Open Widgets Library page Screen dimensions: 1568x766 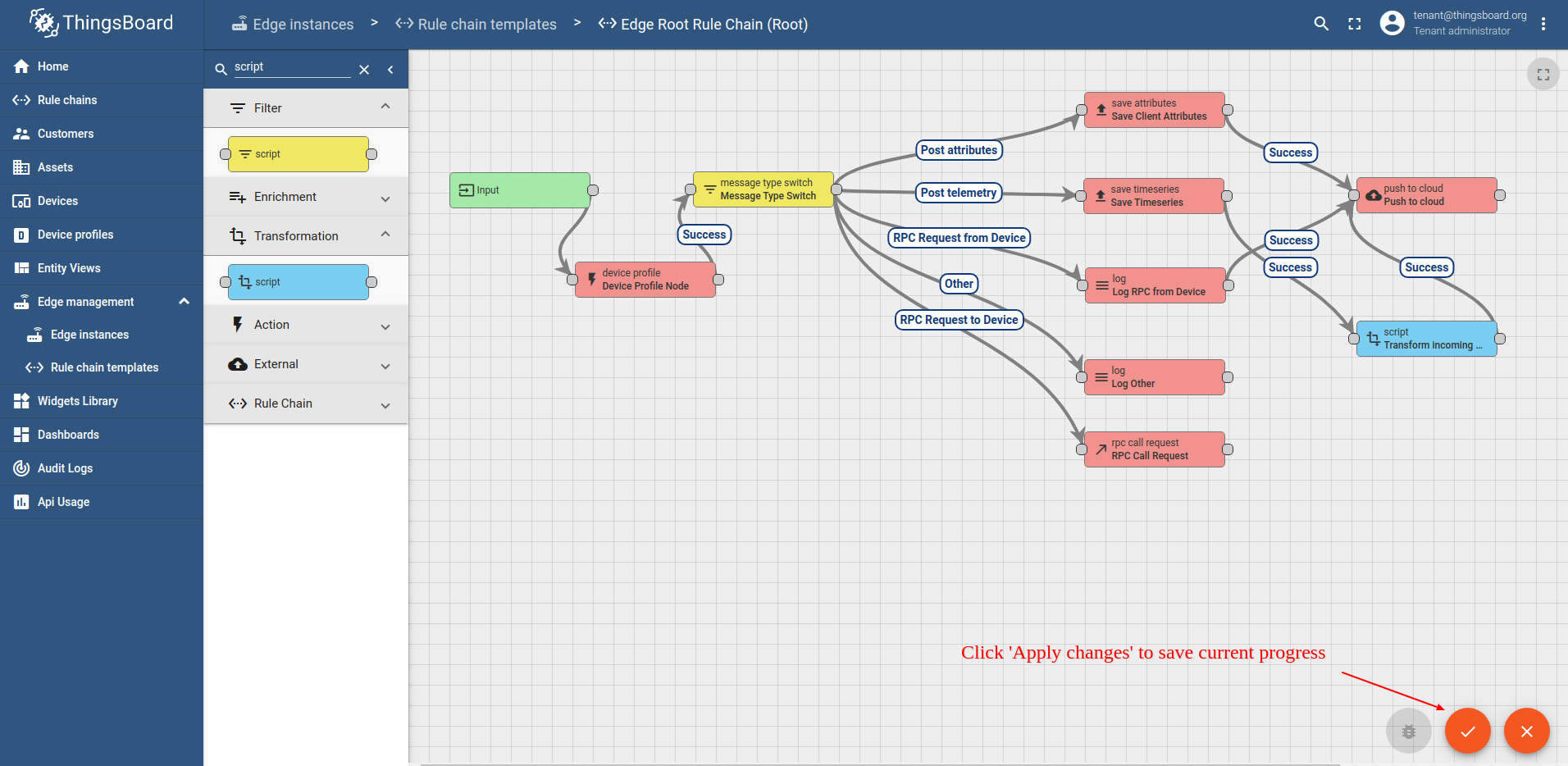[x=102, y=401]
